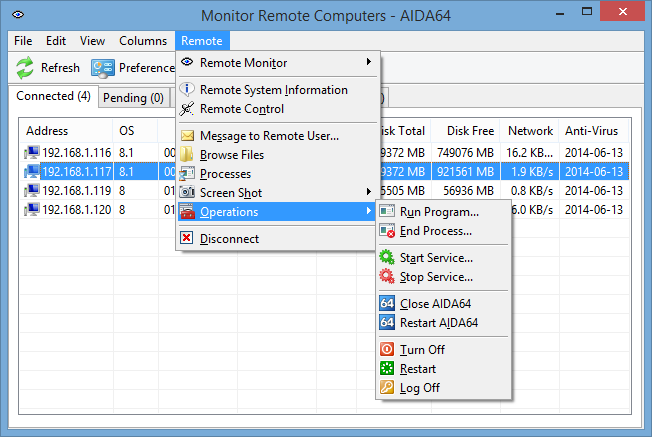The image size is (652, 437).
Task: Select Restart AIDA64 from submenu
Action: (439, 323)
